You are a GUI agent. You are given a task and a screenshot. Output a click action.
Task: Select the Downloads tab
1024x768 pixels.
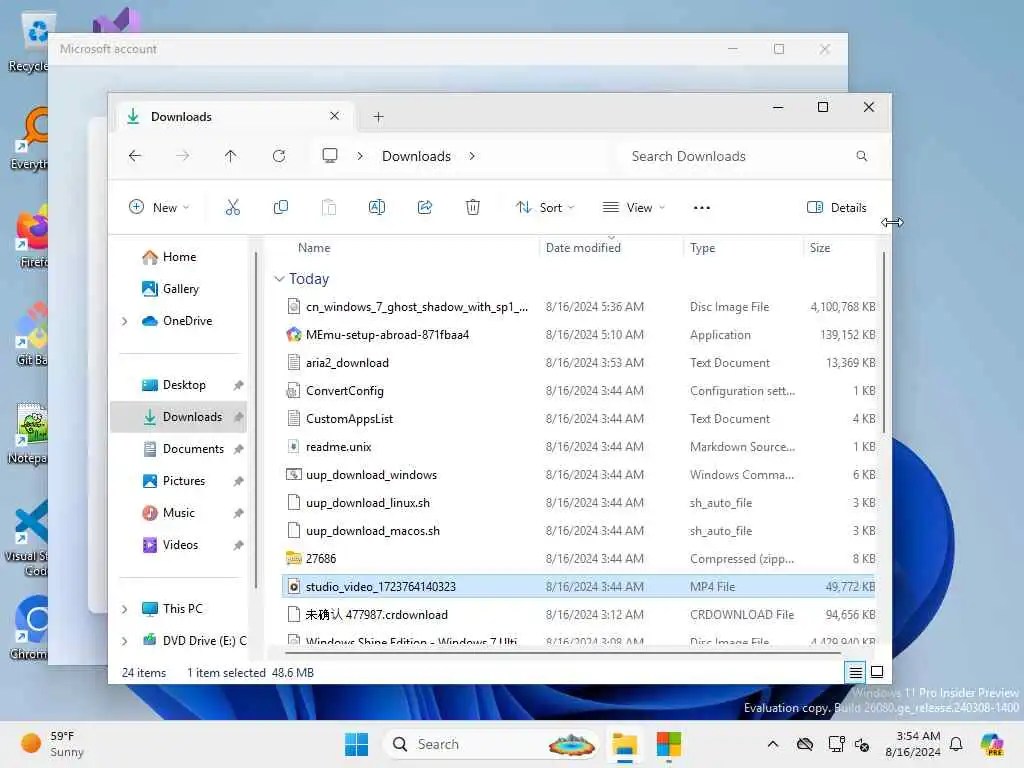tap(235, 117)
